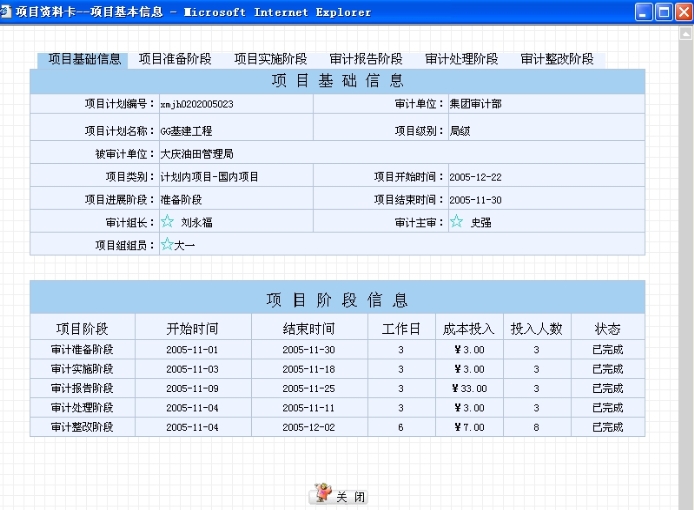Click the star icon beside 刘永福
This screenshot has width=694, height=510.
(167, 222)
